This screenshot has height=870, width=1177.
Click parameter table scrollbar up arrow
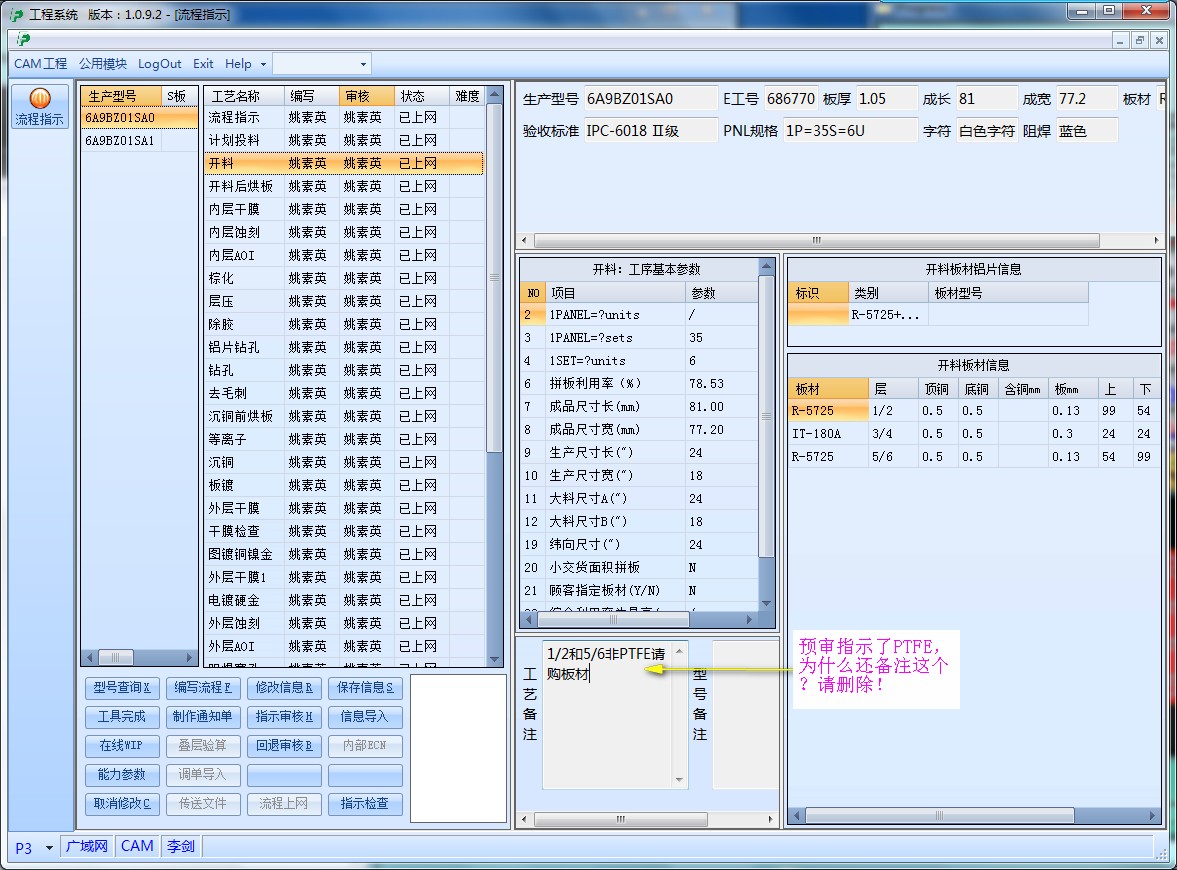(766, 266)
